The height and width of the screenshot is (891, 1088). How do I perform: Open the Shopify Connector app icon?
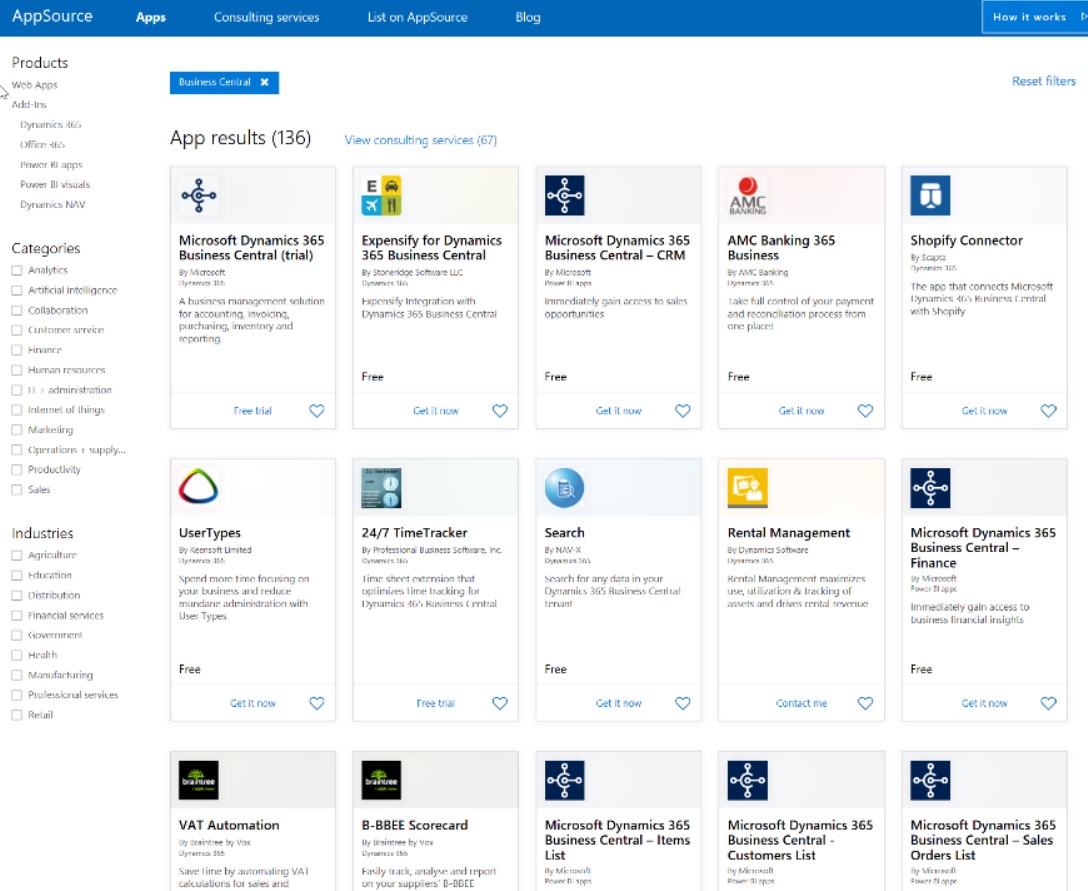[930, 196]
